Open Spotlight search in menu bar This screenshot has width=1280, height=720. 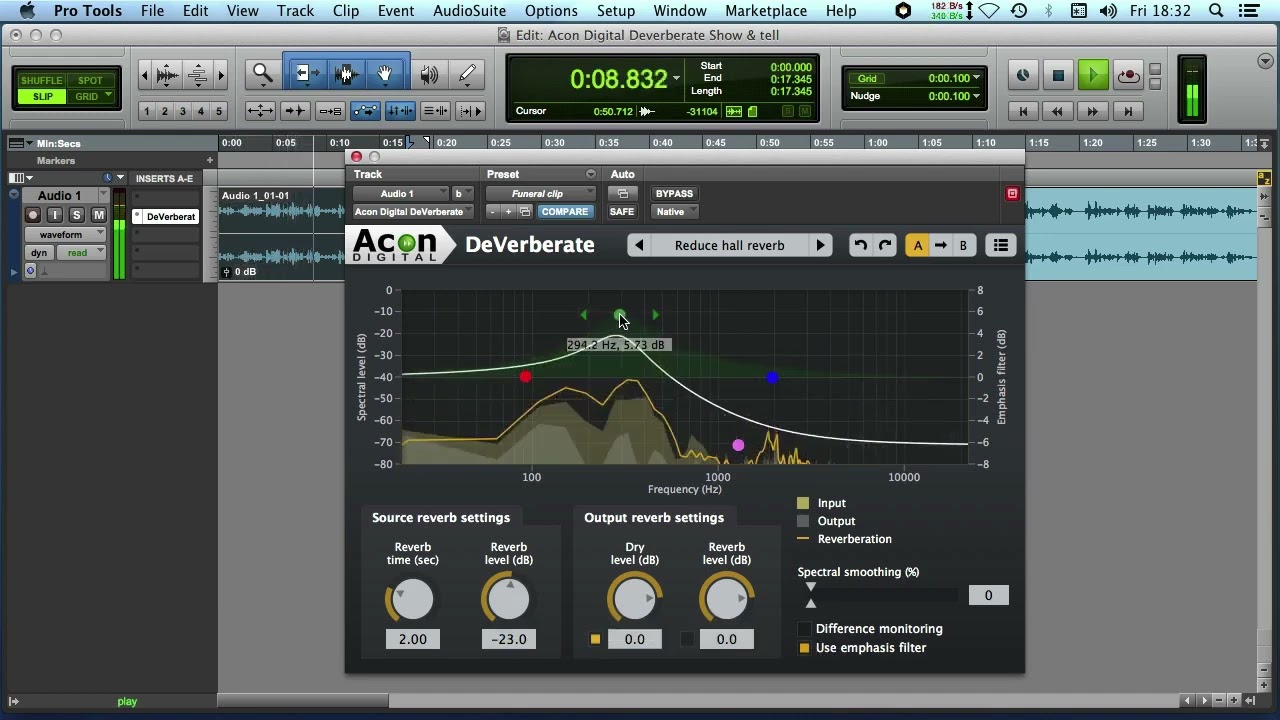(1216, 11)
